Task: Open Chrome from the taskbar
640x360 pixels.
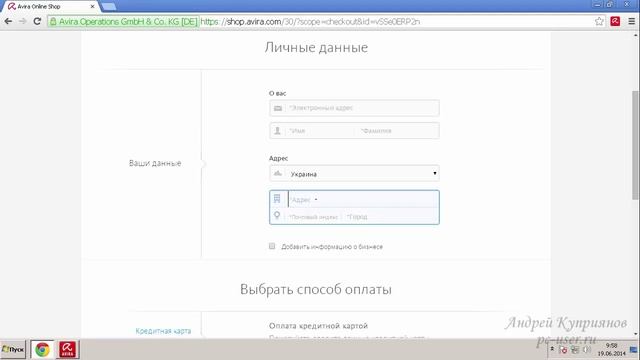Action: click(x=42, y=349)
